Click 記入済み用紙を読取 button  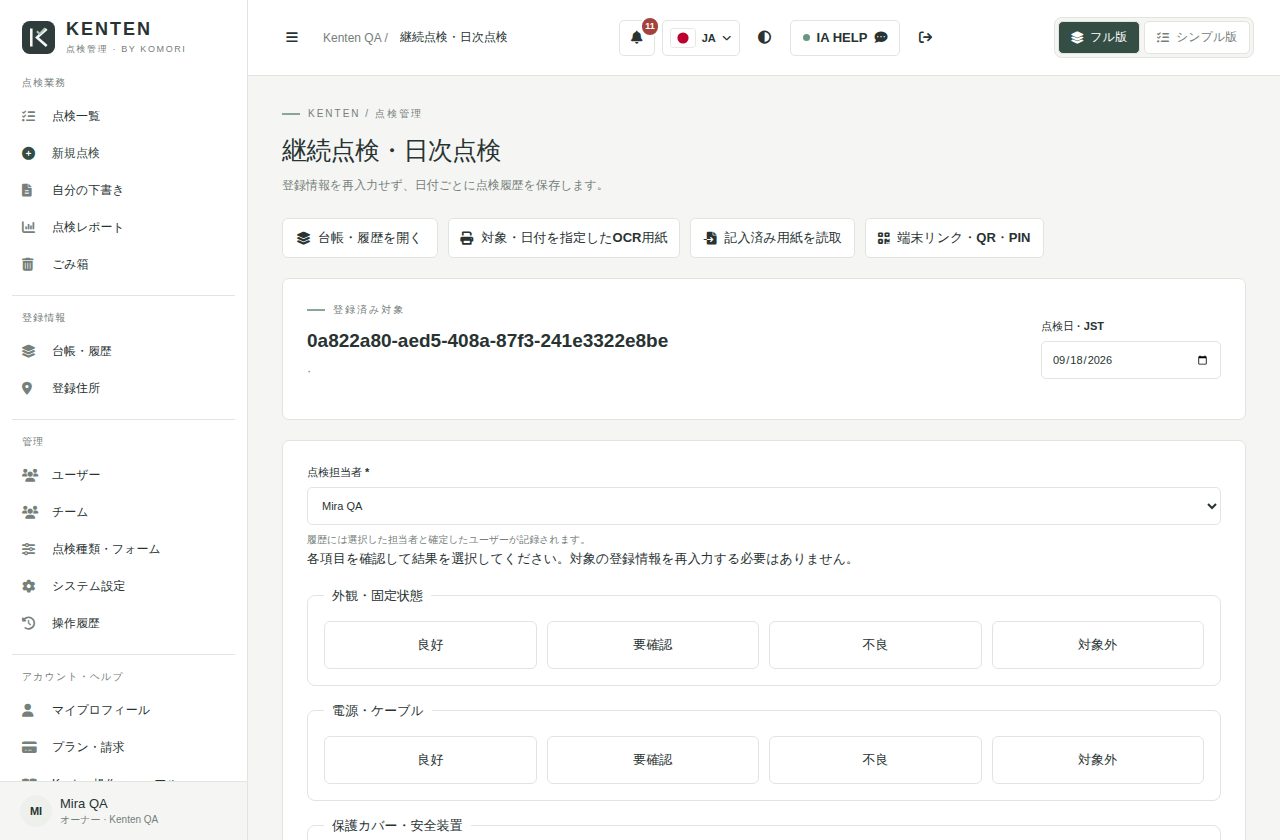tap(772, 238)
